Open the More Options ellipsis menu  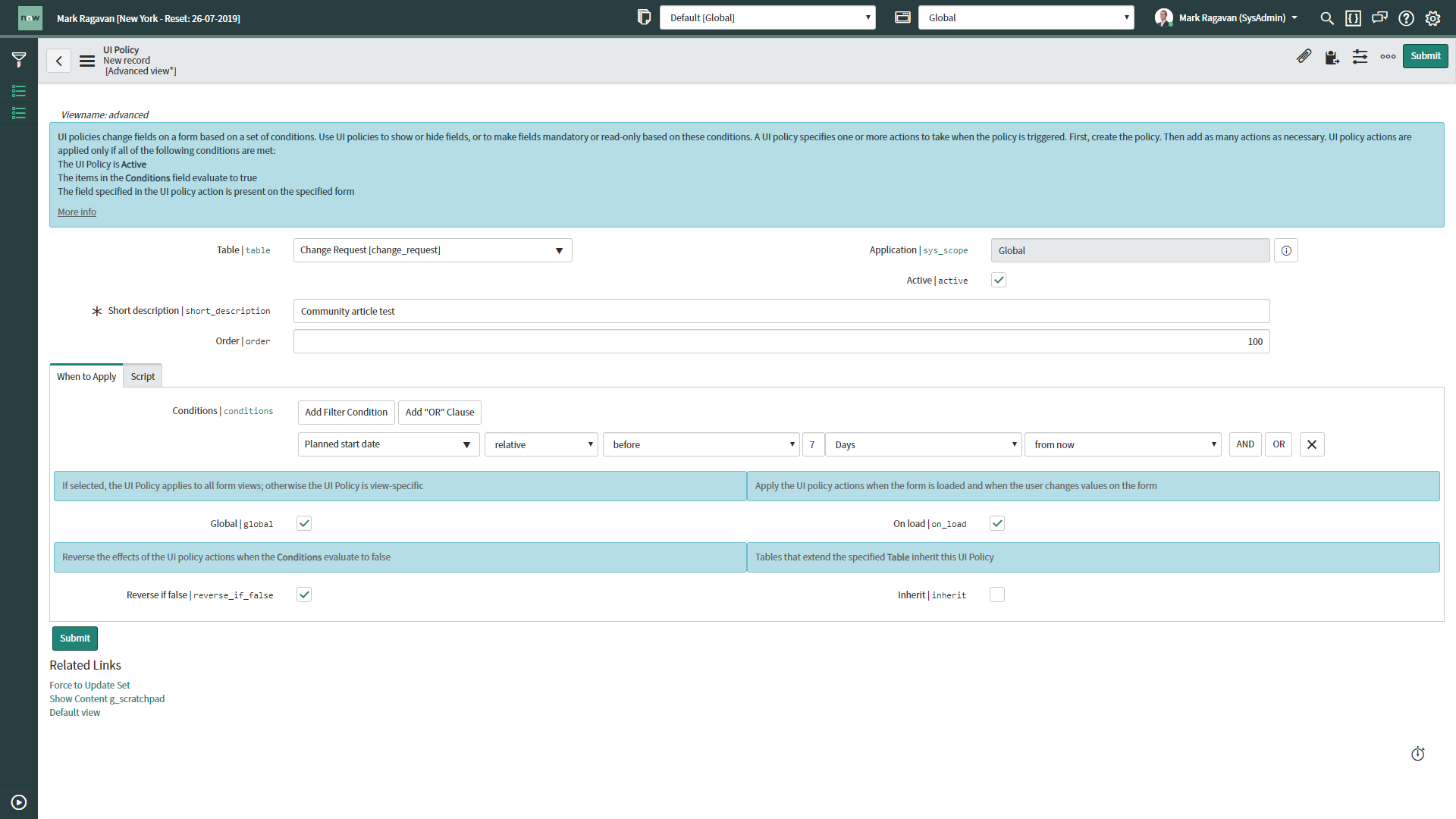[1388, 56]
